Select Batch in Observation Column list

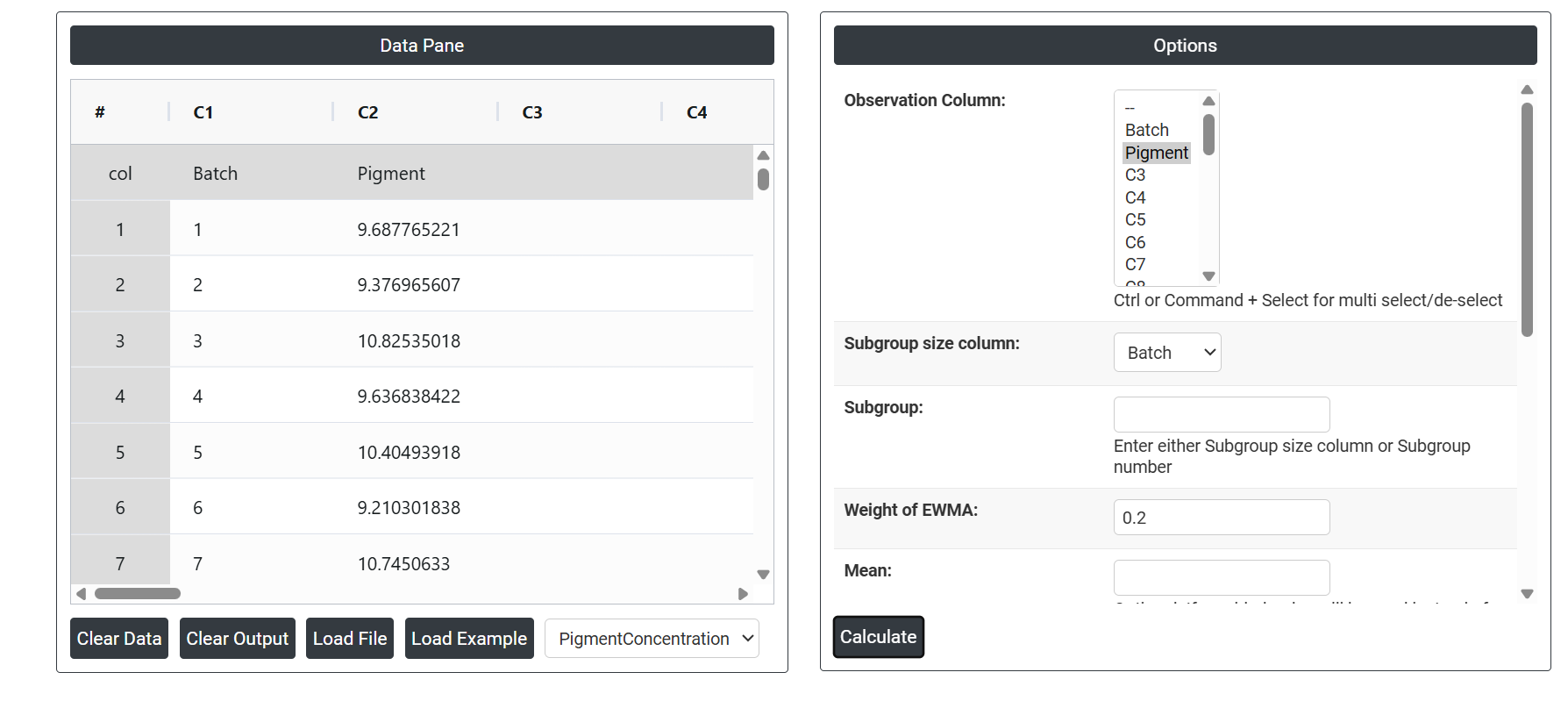pos(1146,130)
